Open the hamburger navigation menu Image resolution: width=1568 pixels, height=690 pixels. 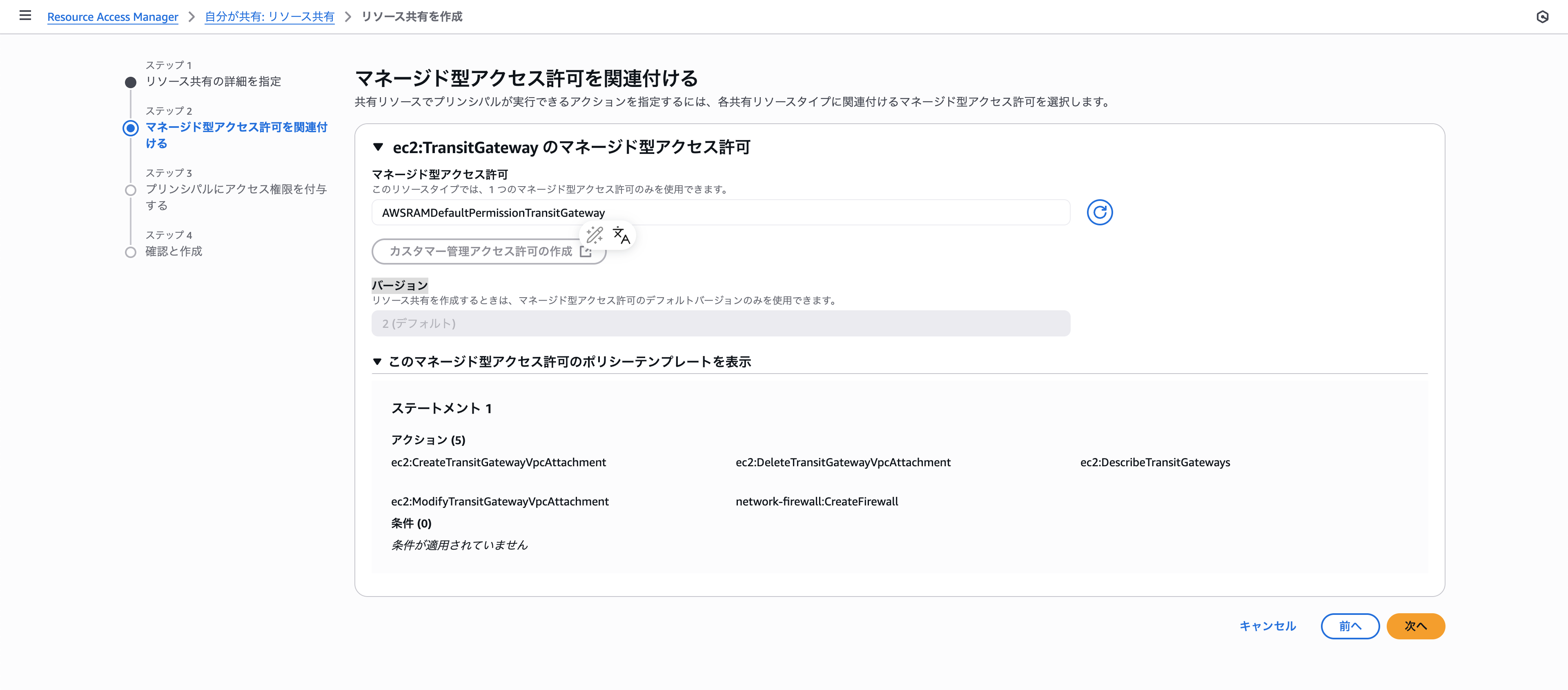click(x=25, y=16)
